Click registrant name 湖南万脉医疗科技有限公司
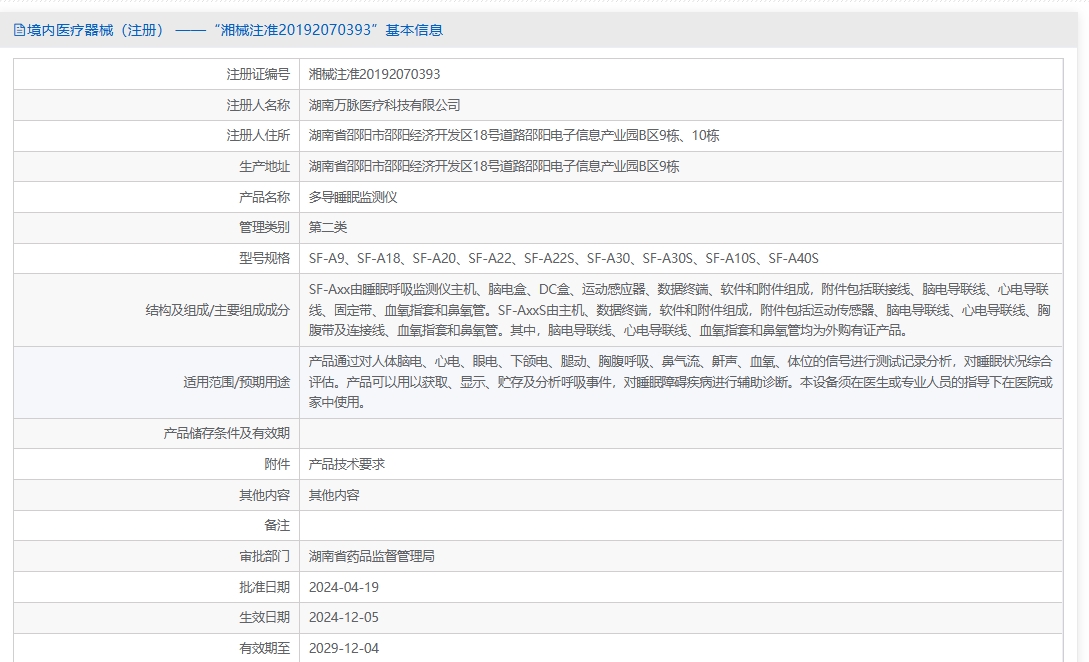Viewport: 1089px width, 662px height. click(x=385, y=105)
